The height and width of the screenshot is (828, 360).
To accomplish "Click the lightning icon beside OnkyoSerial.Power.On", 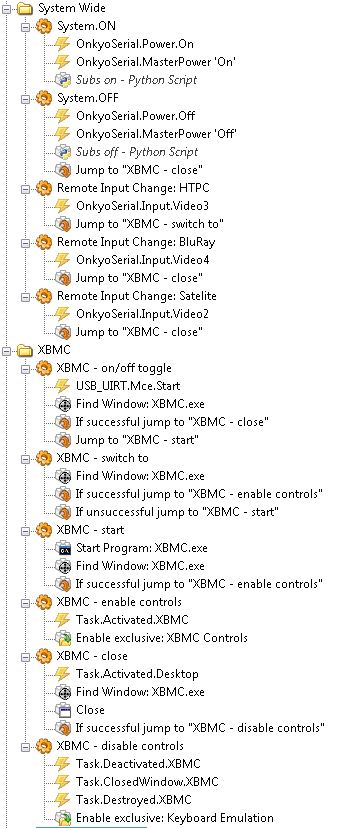I will click(x=63, y=44).
